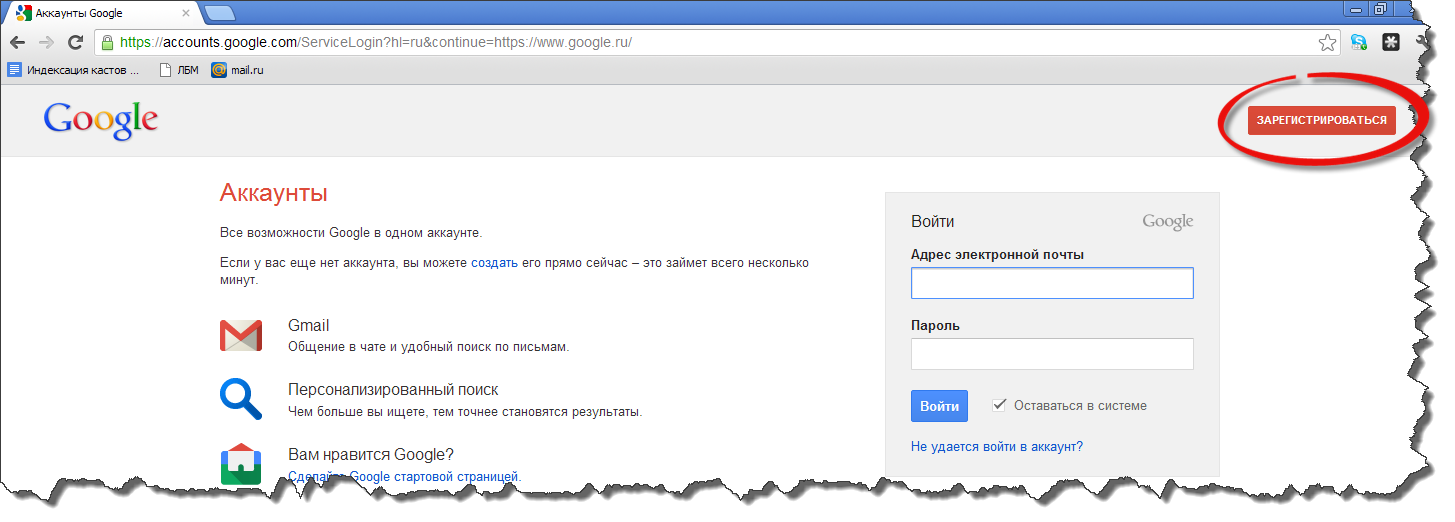Click Сделайте Google стартовой страницей link
This screenshot has width=1455, height=522.
405,477
